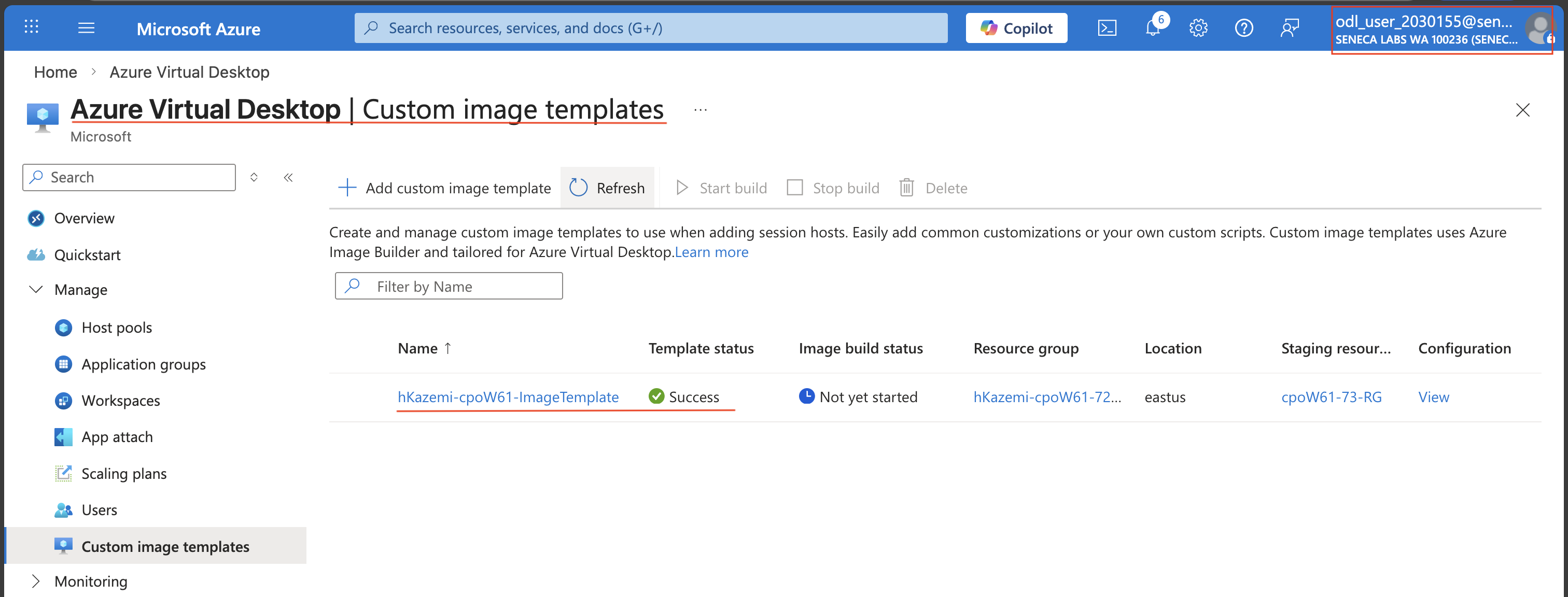
Task: Click the Template status column header
Action: point(701,348)
